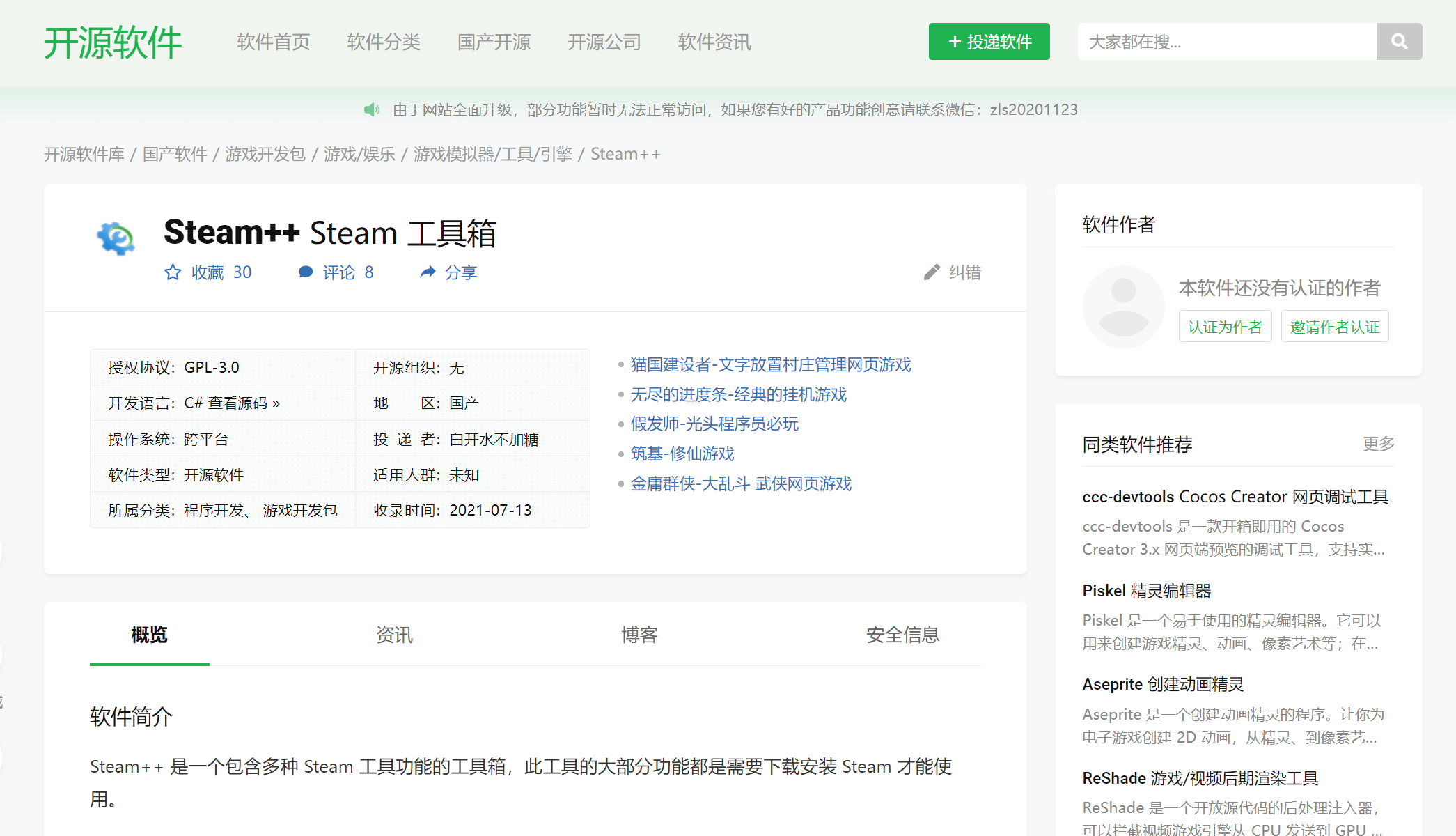Click the search magnifier button
Viewport: 1456px width, 836px height.
(1399, 42)
